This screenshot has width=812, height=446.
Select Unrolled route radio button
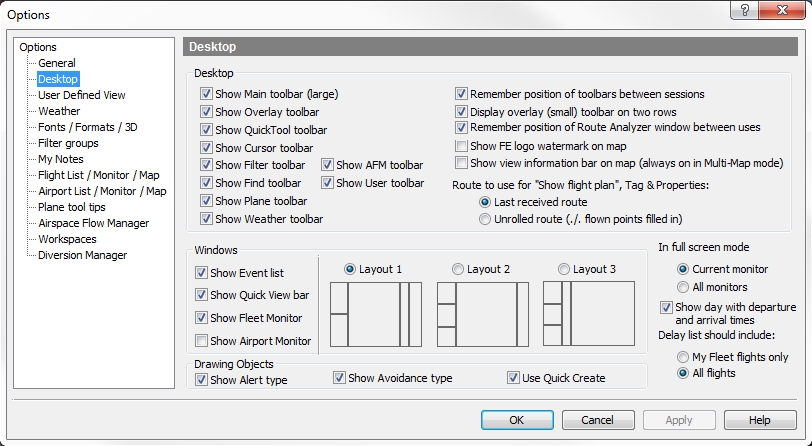[x=485, y=219]
